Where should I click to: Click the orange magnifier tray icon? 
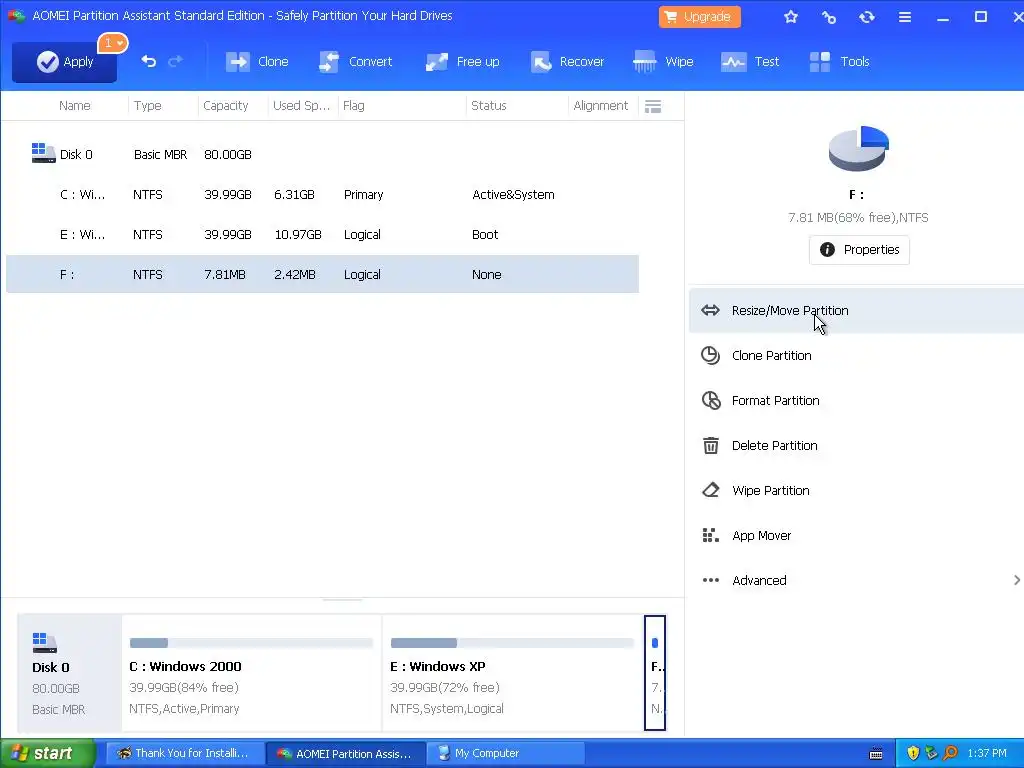pyautogui.click(x=950, y=754)
